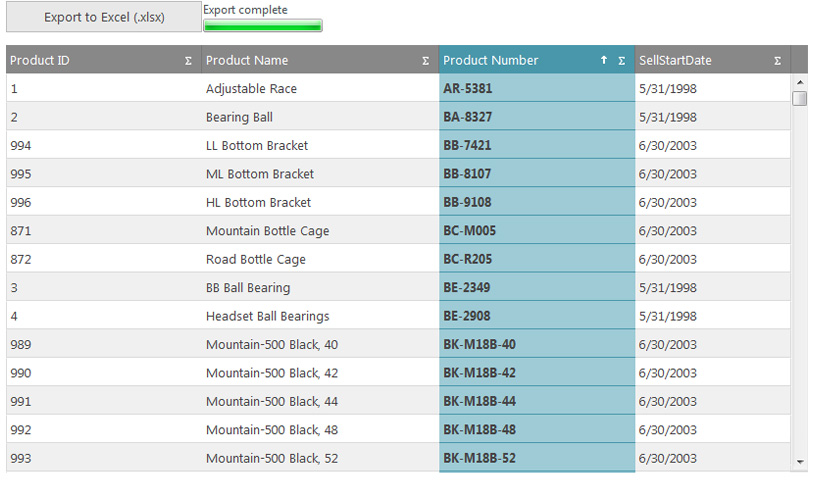Viewport: 820px width, 480px height.
Task: Select the 'Adjustable Race' cell
Action: tap(320, 88)
